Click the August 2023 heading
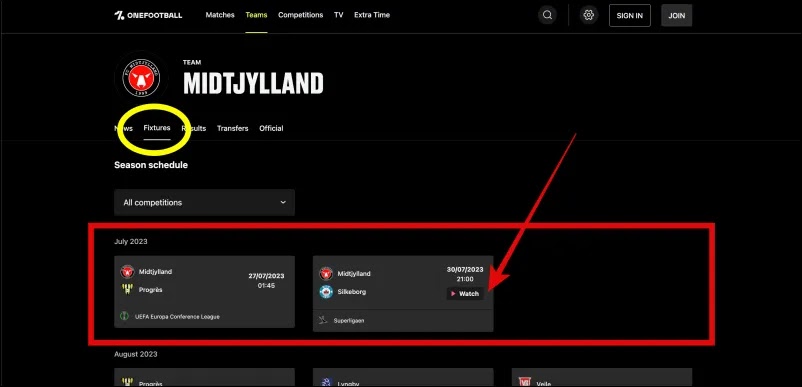This screenshot has width=802, height=387. 136,354
